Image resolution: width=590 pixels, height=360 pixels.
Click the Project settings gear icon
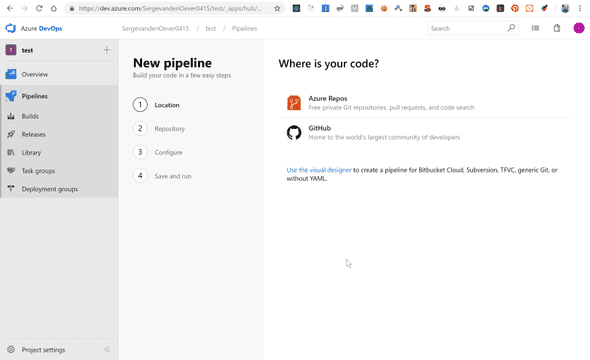(x=11, y=349)
